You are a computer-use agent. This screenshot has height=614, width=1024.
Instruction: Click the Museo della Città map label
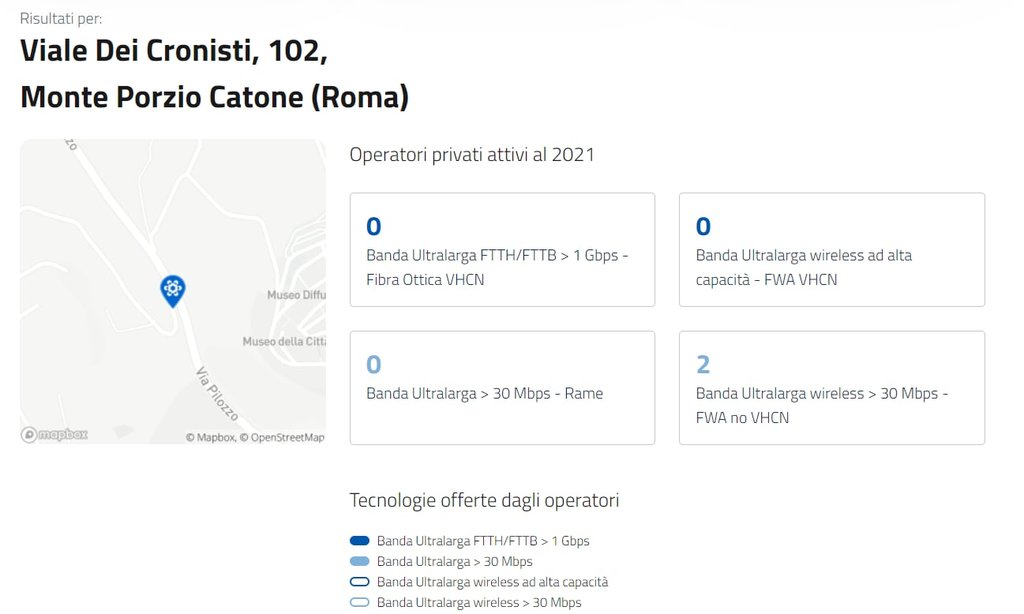coord(284,342)
